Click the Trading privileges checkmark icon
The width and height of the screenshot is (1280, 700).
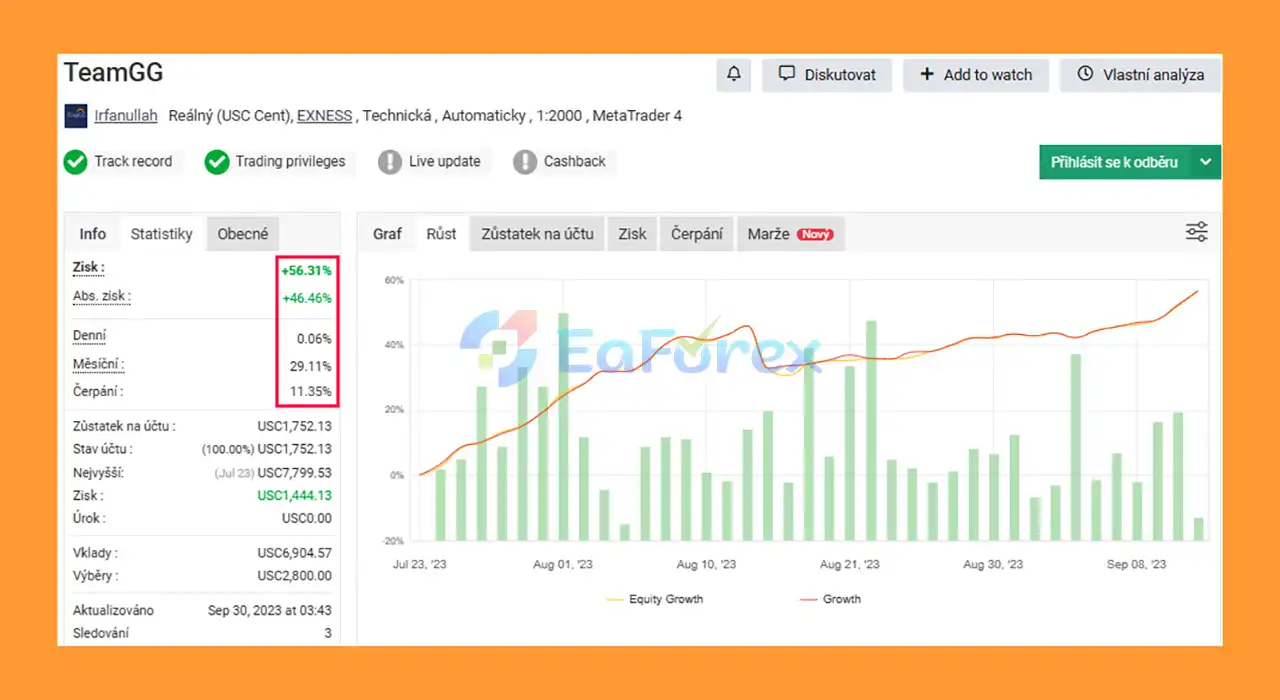coord(217,162)
